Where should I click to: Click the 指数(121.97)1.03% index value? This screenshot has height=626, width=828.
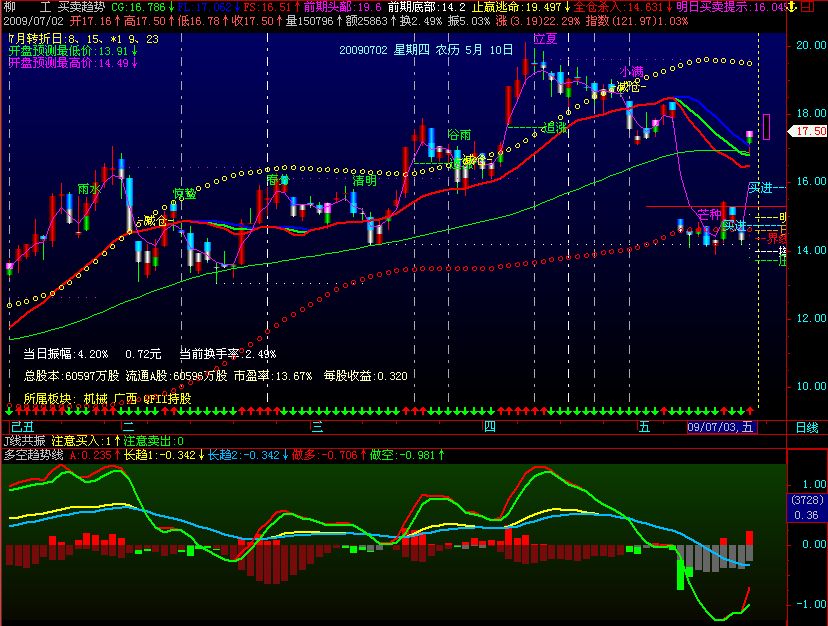(x=637, y=21)
